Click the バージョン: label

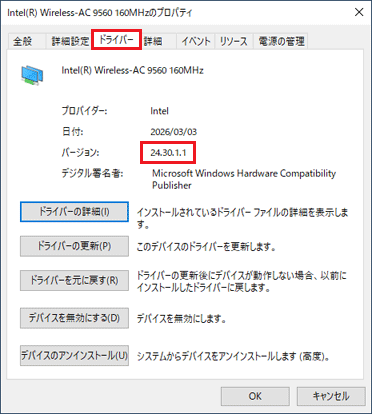pyautogui.click(x=80, y=153)
